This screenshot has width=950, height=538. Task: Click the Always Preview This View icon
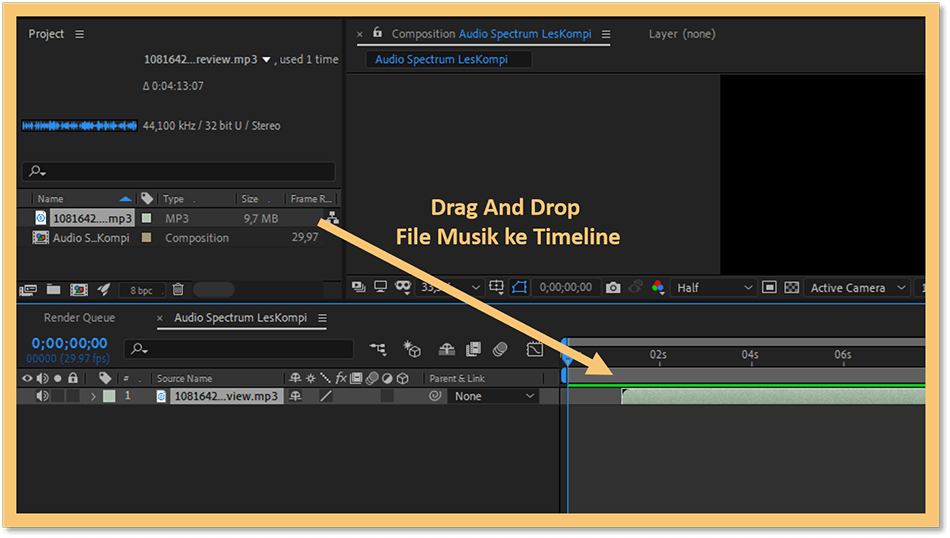coord(359,287)
